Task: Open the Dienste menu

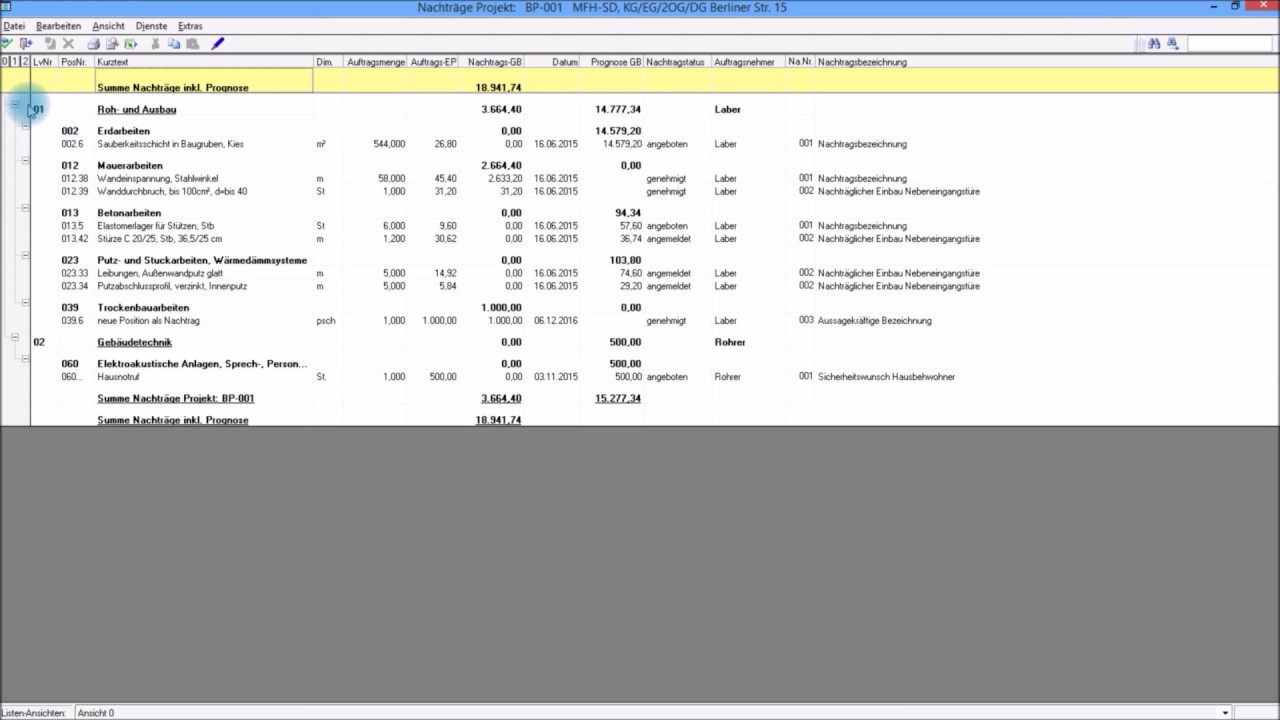Action: tap(151, 26)
